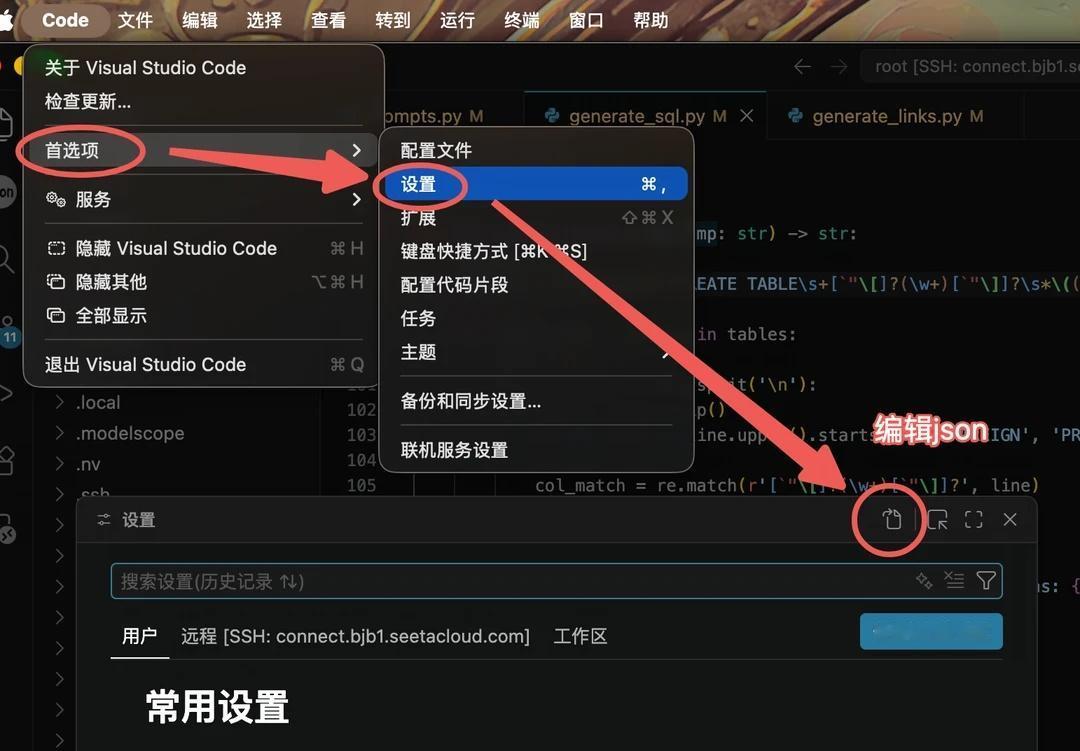Click line number 105 in editor

point(362,486)
